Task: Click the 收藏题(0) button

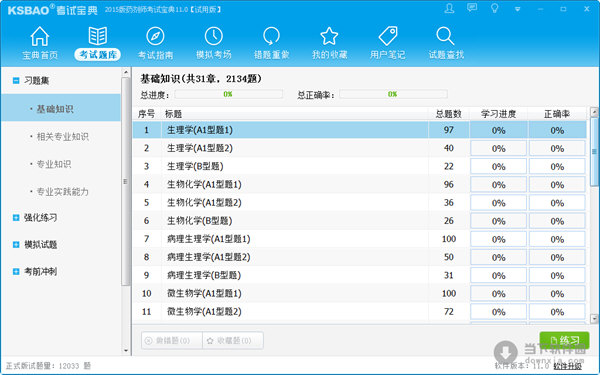Action: pyautogui.click(x=233, y=340)
